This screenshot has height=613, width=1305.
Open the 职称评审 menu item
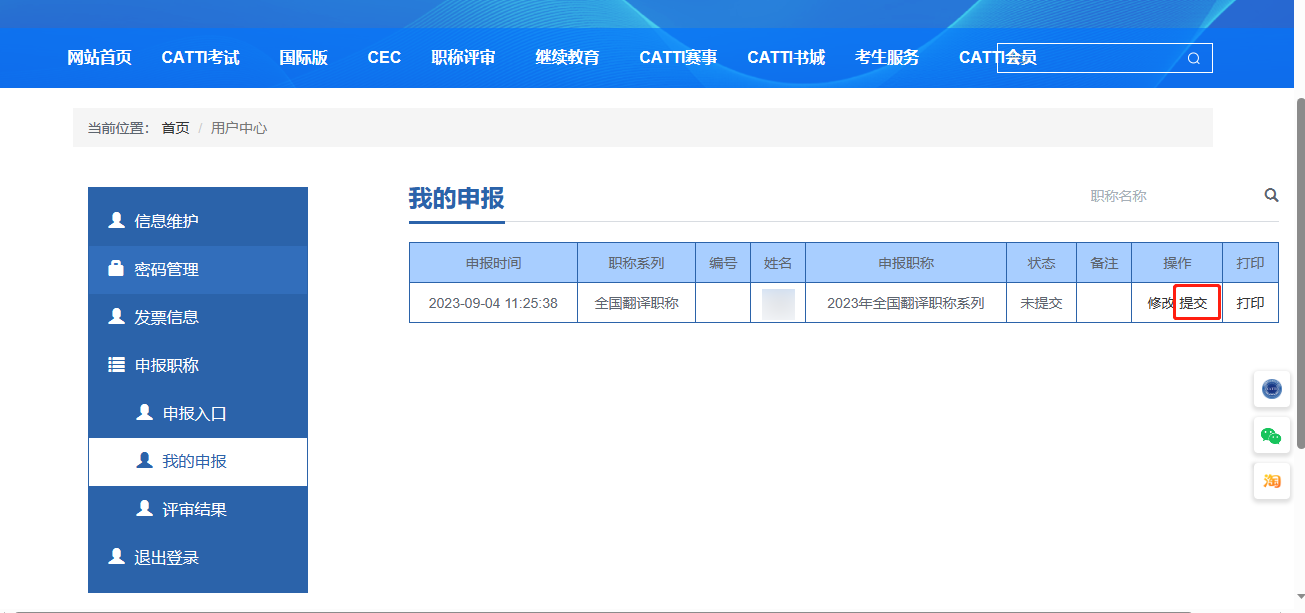pos(463,57)
